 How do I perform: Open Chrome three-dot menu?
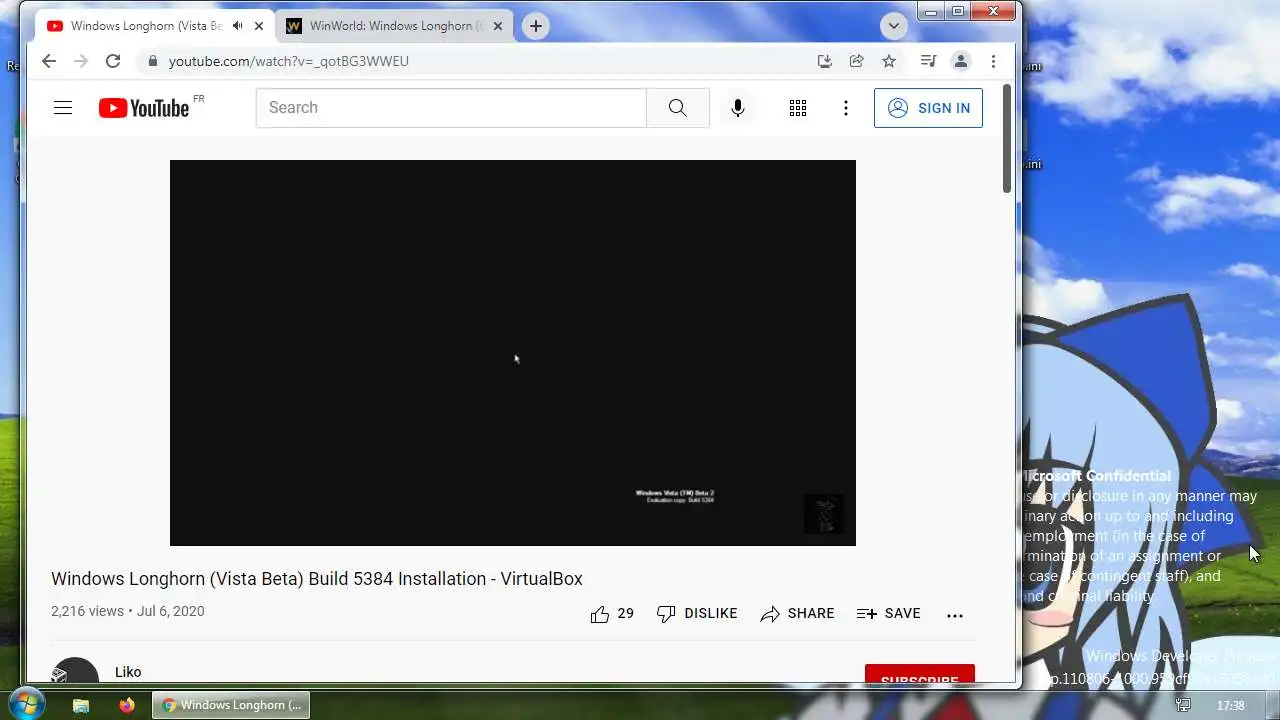pos(993,61)
